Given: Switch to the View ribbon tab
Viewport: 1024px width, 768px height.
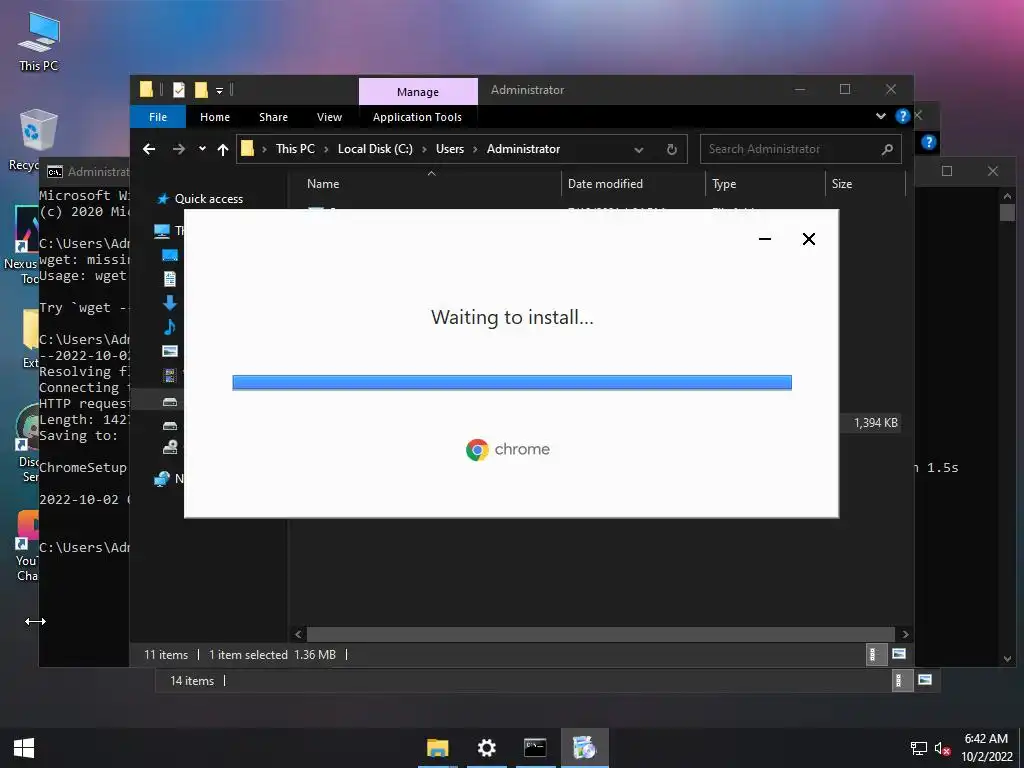Looking at the screenshot, I should 329,117.
